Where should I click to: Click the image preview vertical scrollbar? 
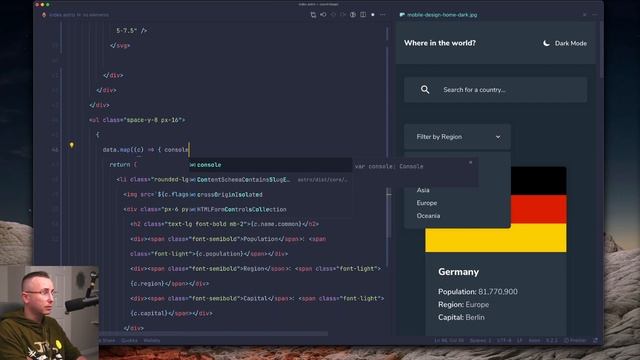click(601, 49)
